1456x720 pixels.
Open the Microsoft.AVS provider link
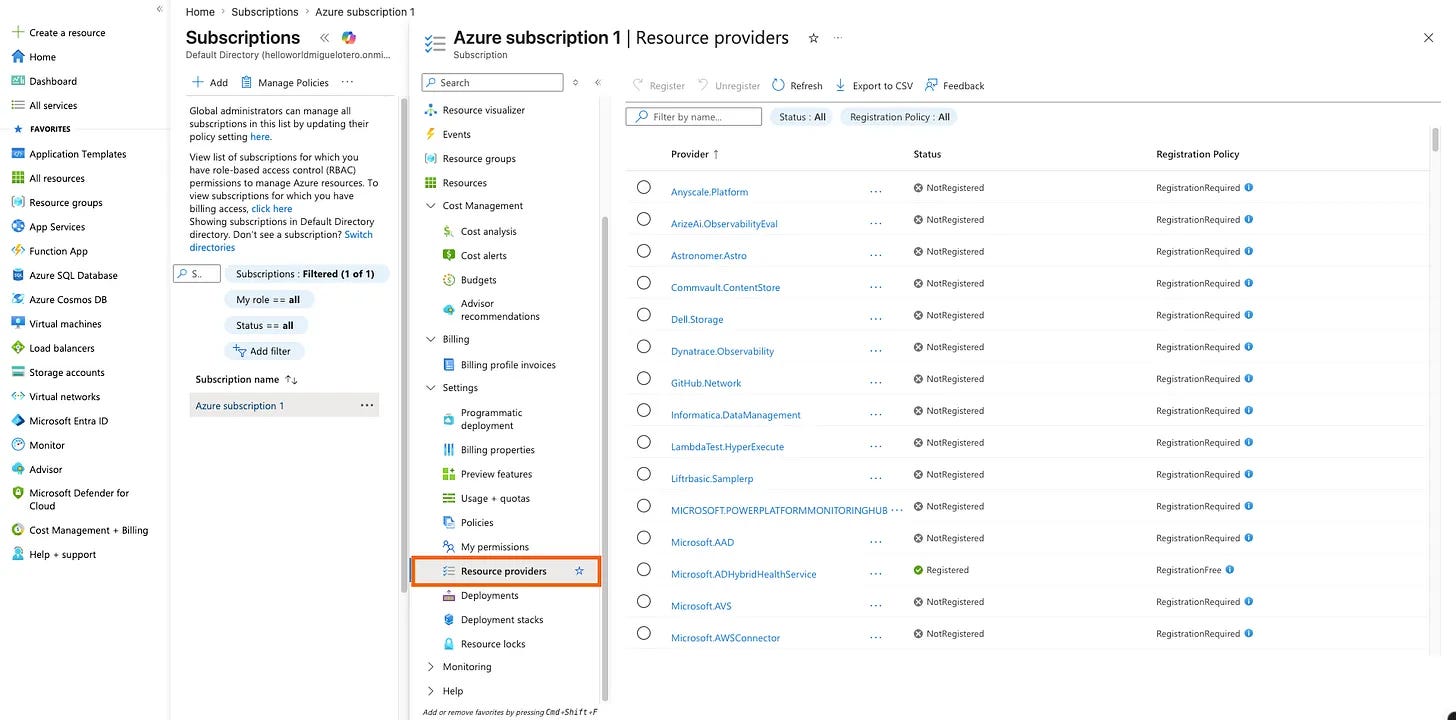(x=701, y=606)
